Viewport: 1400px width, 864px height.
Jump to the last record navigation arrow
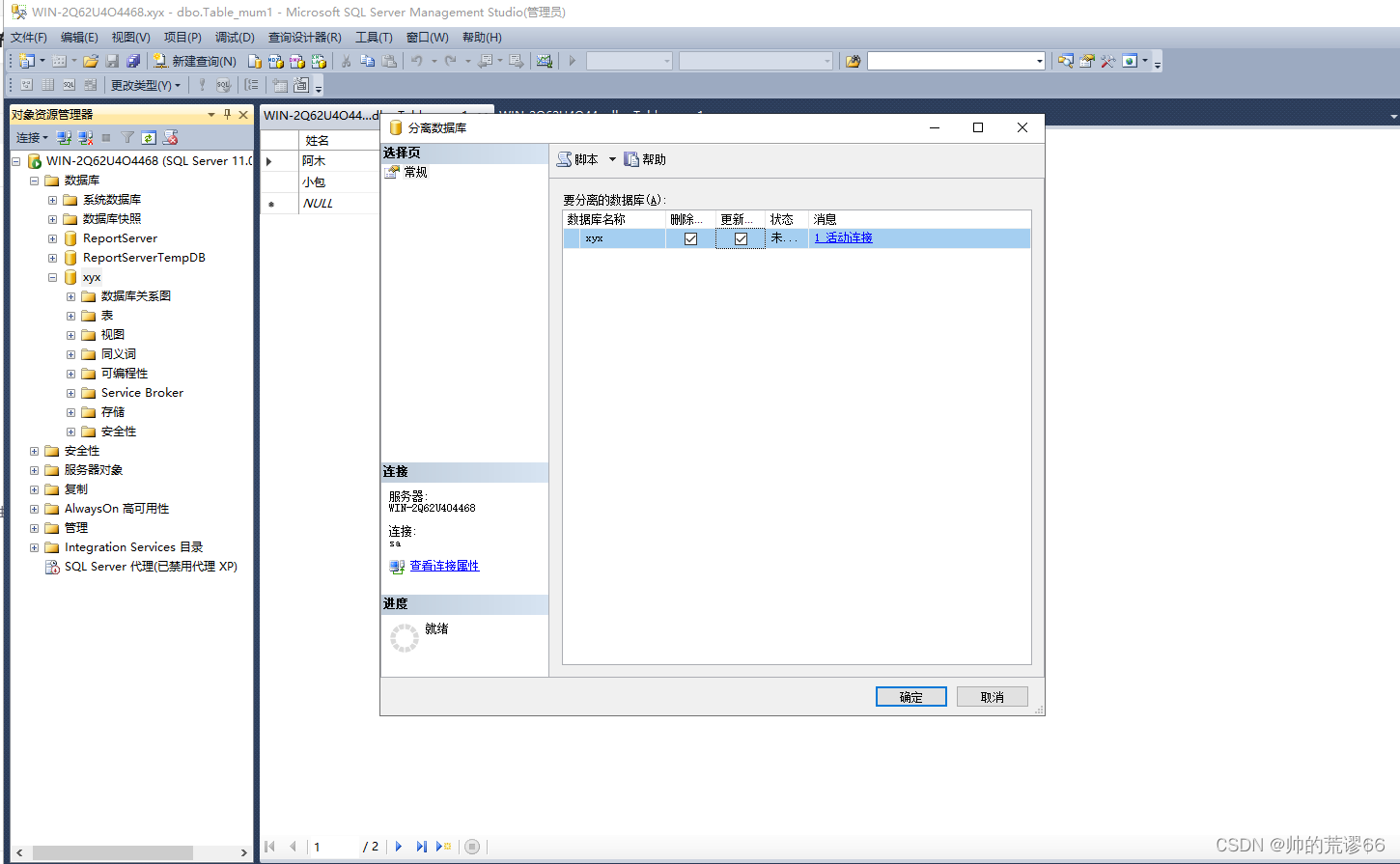pos(421,846)
